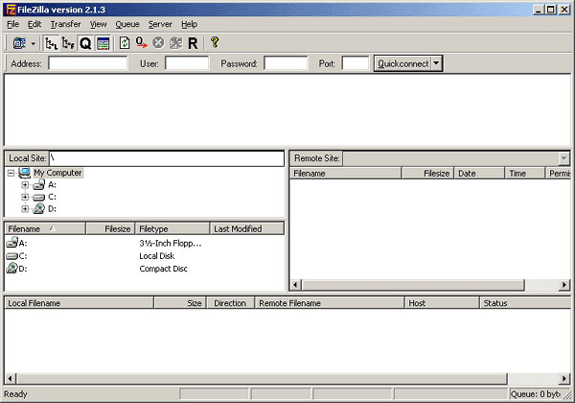Click the Local Site path field
The width and height of the screenshot is (575, 403).
click(166, 158)
